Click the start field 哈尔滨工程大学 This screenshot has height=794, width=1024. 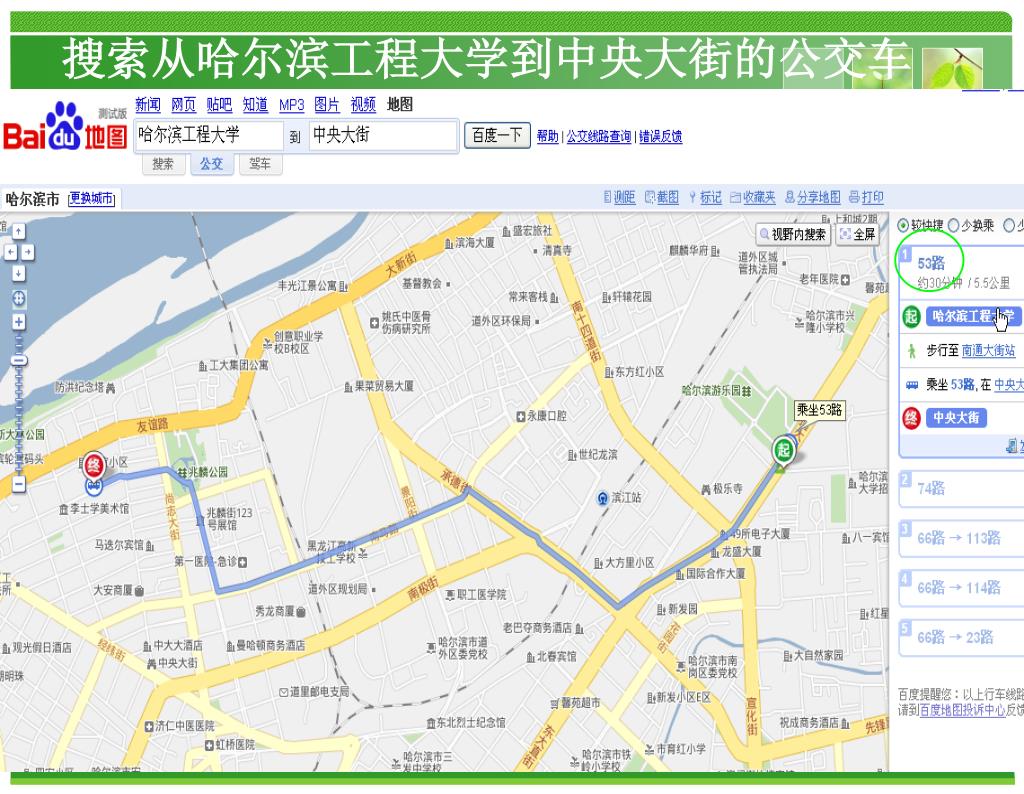point(209,136)
